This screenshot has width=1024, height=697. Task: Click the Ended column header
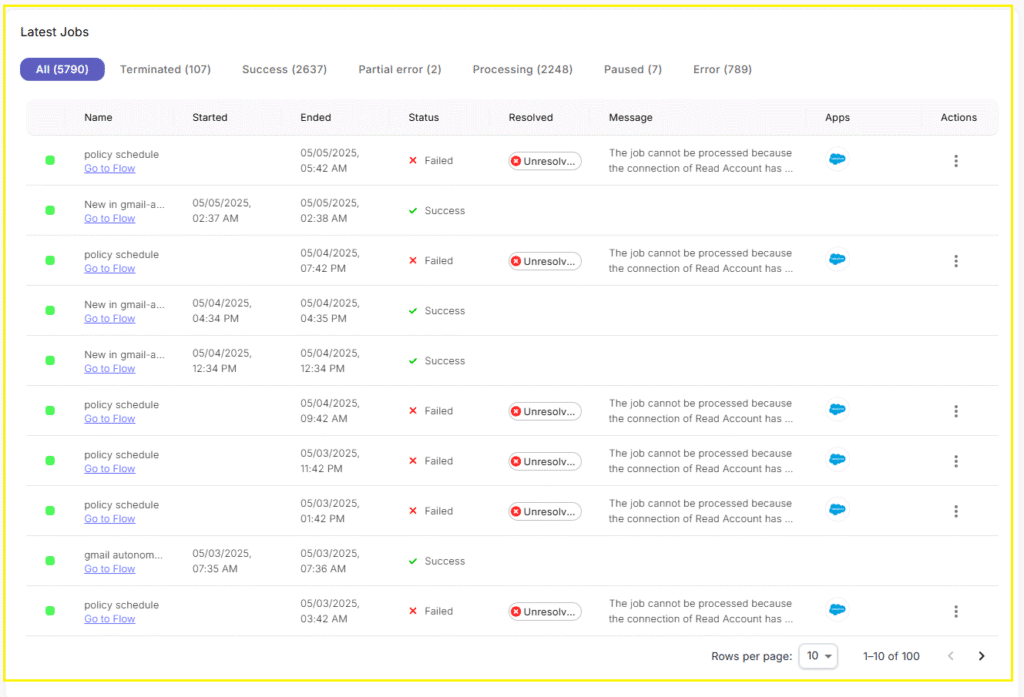(315, 118)
